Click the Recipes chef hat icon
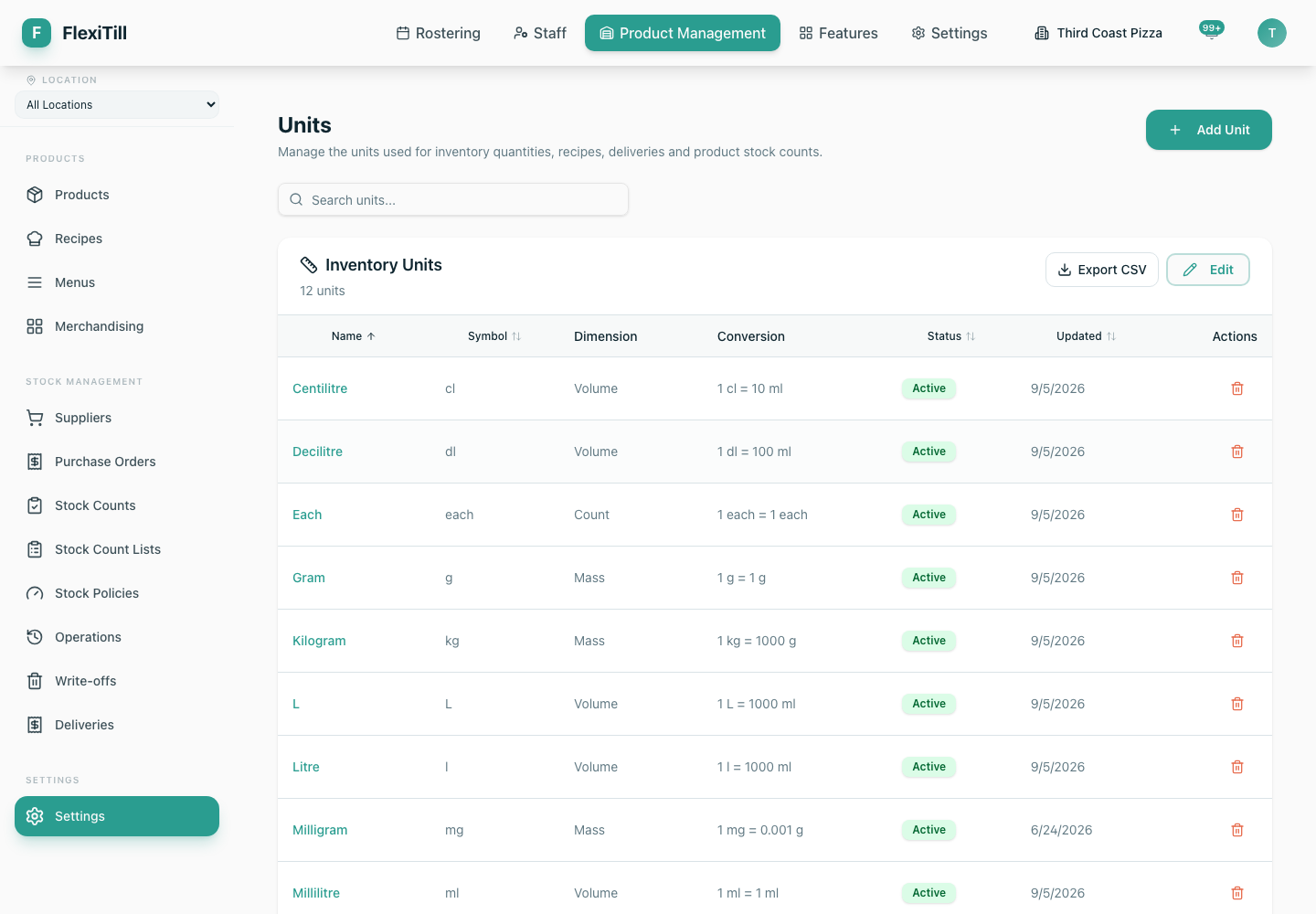The height and width of the screenshot is (914, 1316). click(35, 239)
